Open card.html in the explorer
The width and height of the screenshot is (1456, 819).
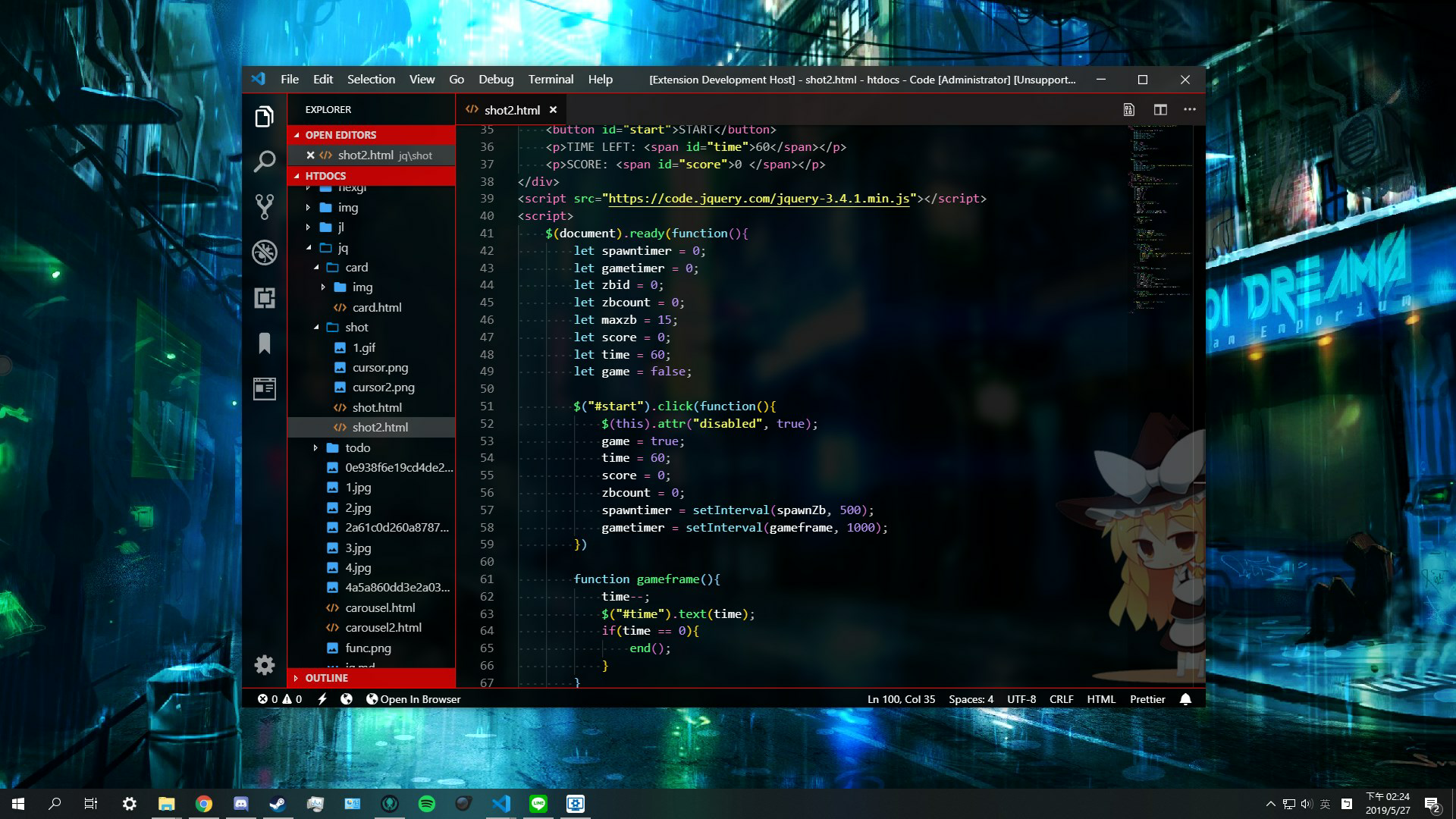[376, 307]
